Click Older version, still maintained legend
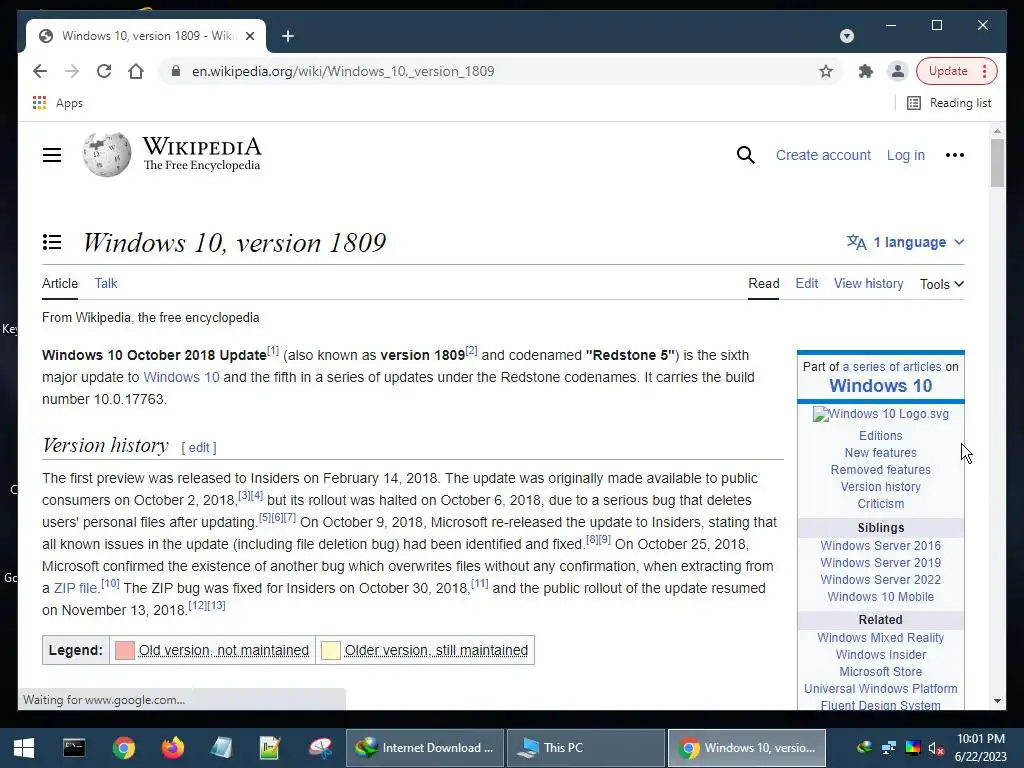The height and width of the screenshot is (768, 1024). click(436, 650)
